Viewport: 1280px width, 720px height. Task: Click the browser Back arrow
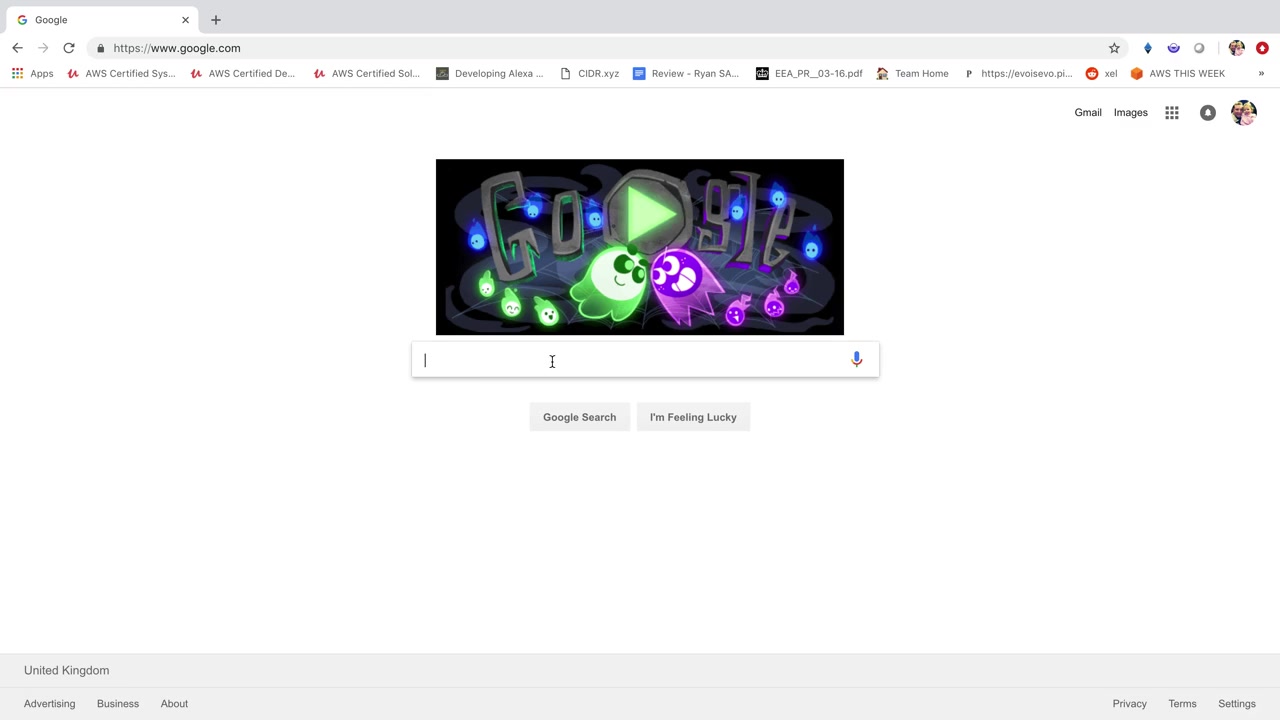coord(17,48)
